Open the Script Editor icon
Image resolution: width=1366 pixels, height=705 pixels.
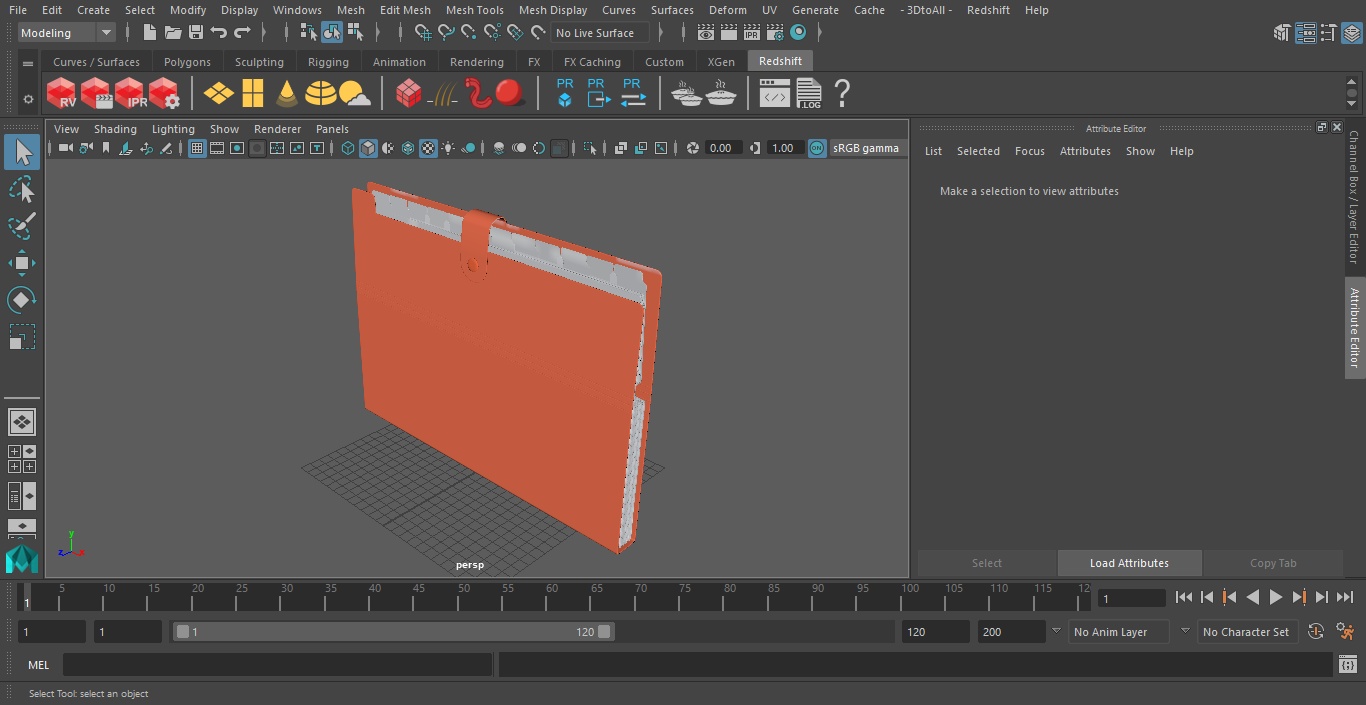point(1347,665)
